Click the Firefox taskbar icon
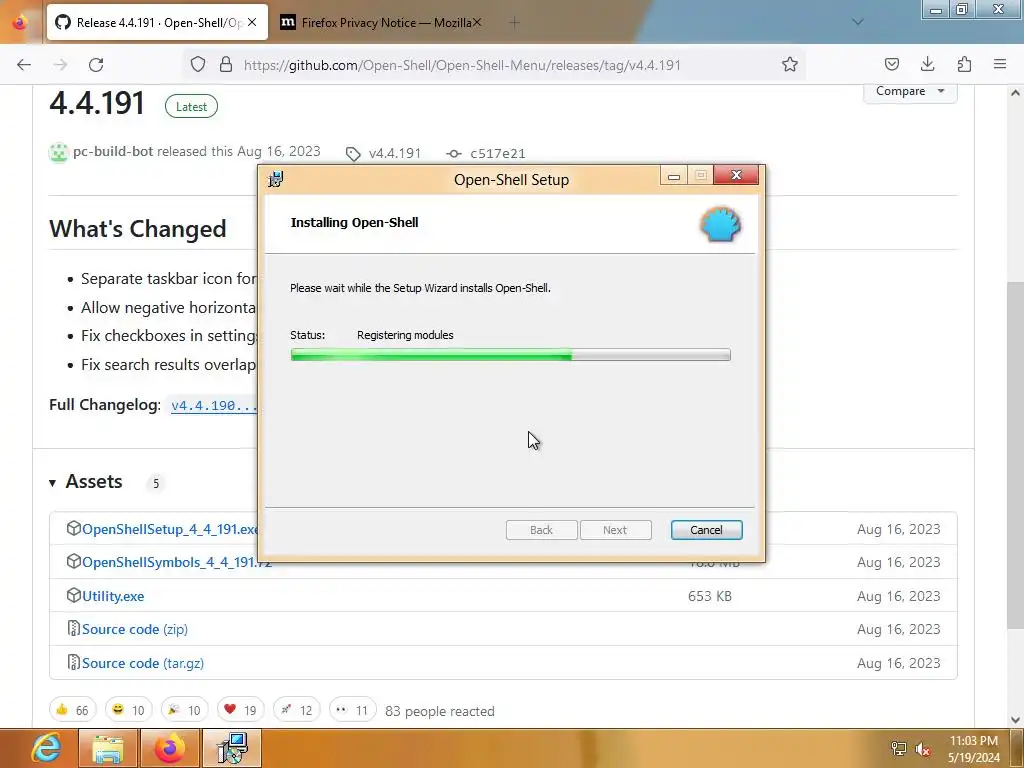This screenshot has height=768, width=1024. click(x=170, y=748)
